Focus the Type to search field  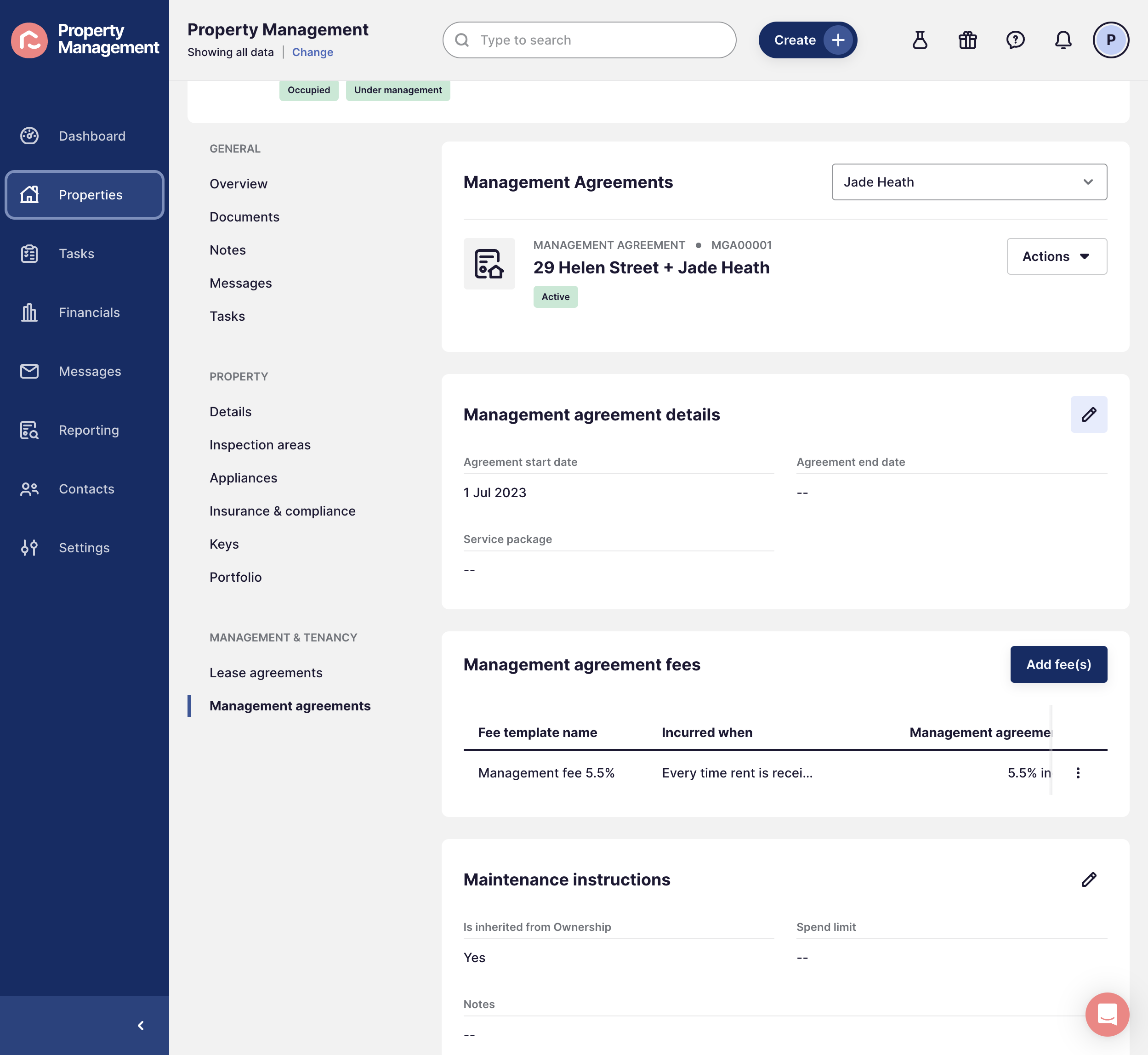pos(589,40)
